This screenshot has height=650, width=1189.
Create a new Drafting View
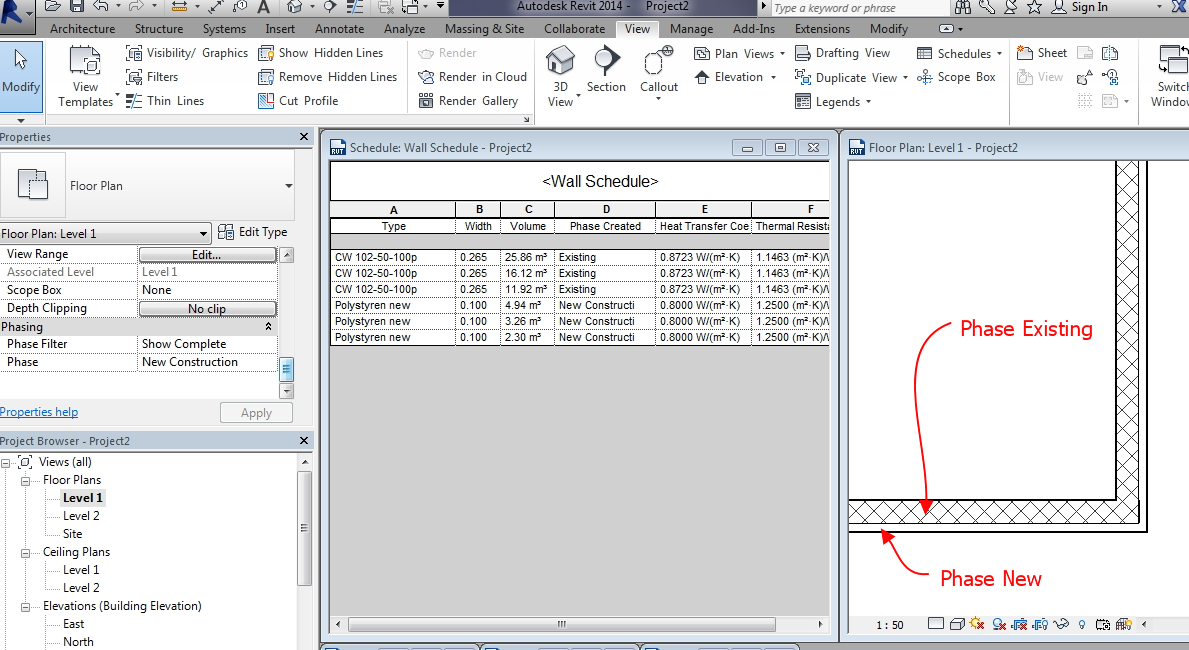tap(842, 53)
